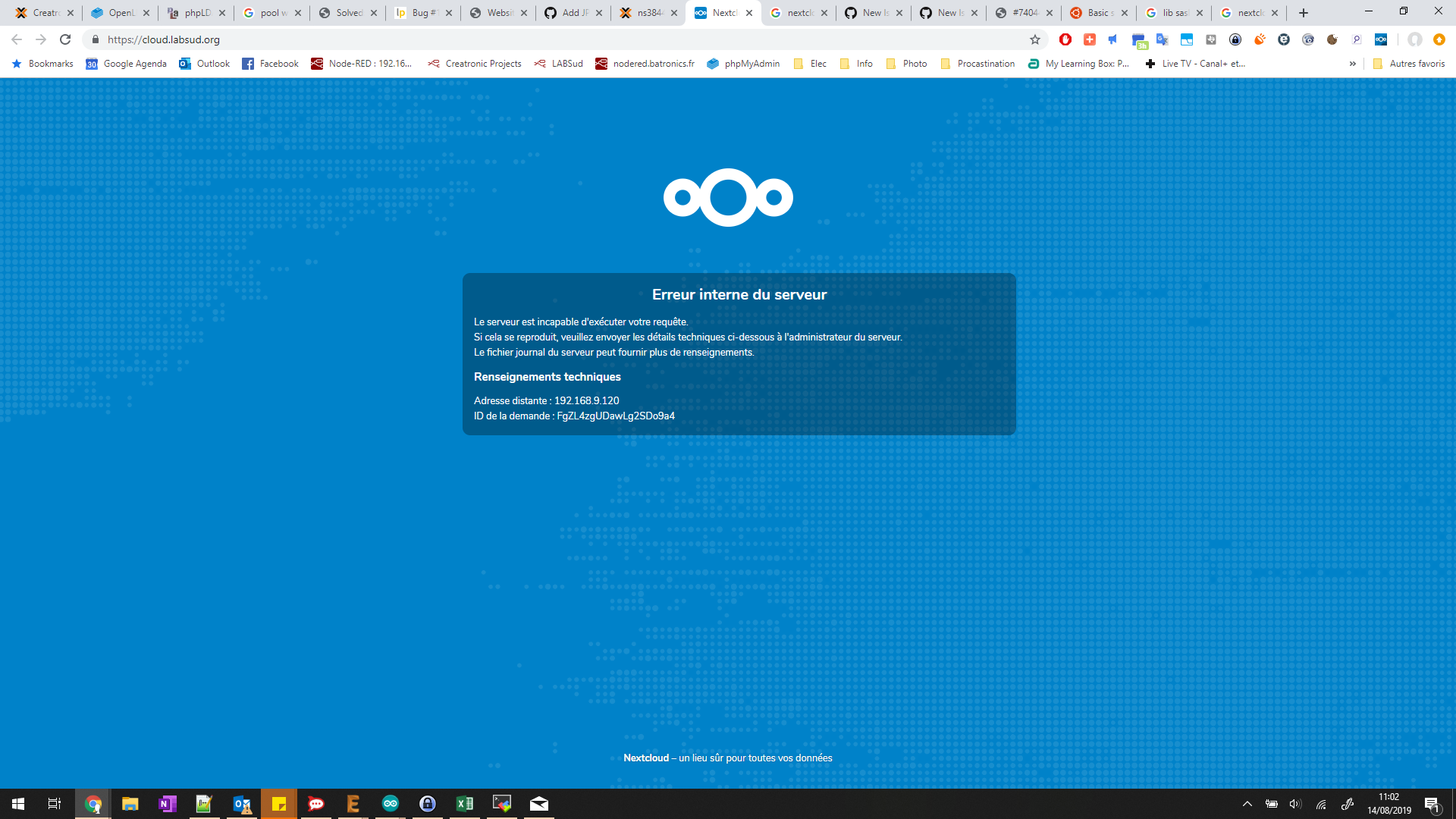The image size is (1456, 819).
Task: Open the phpMyAdmin bookmark
Action: 743,64
